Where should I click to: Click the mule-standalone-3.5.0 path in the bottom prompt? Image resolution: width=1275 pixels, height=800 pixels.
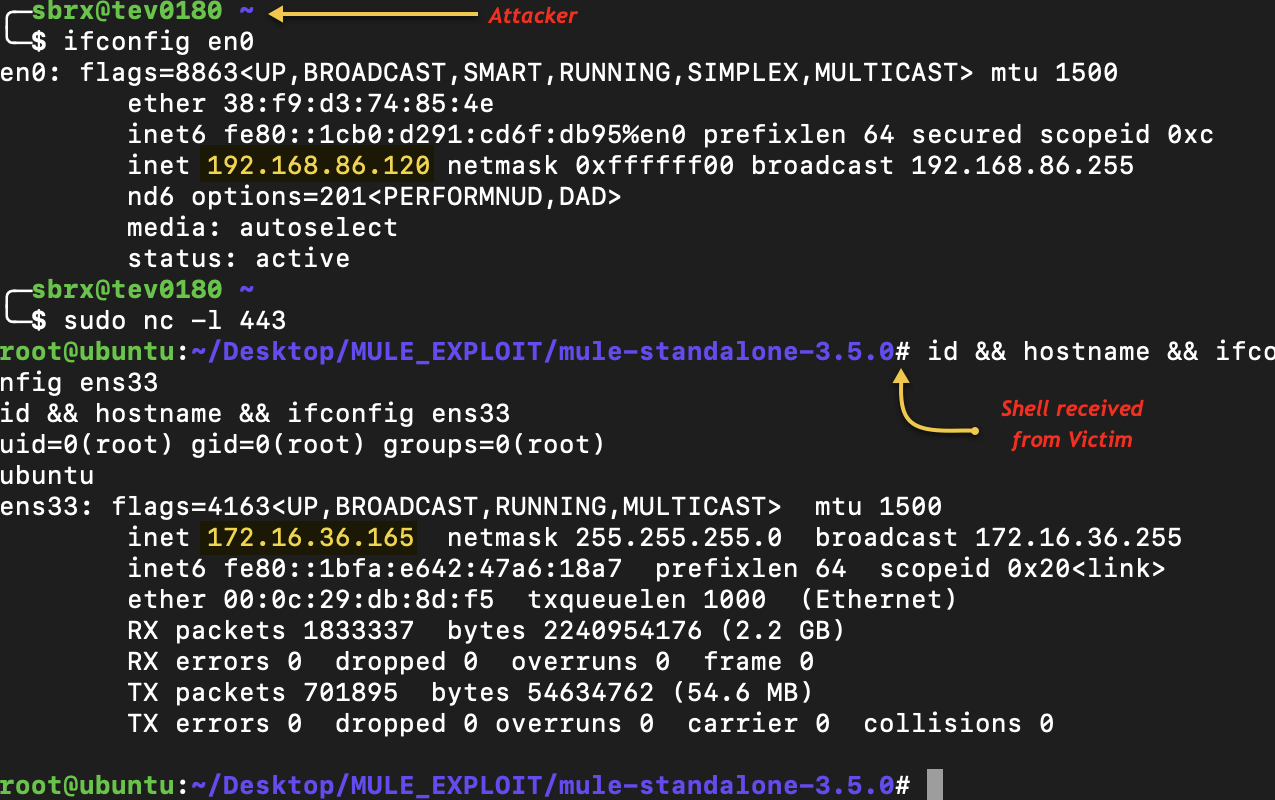pyautogui.click(x=727, y=786)
